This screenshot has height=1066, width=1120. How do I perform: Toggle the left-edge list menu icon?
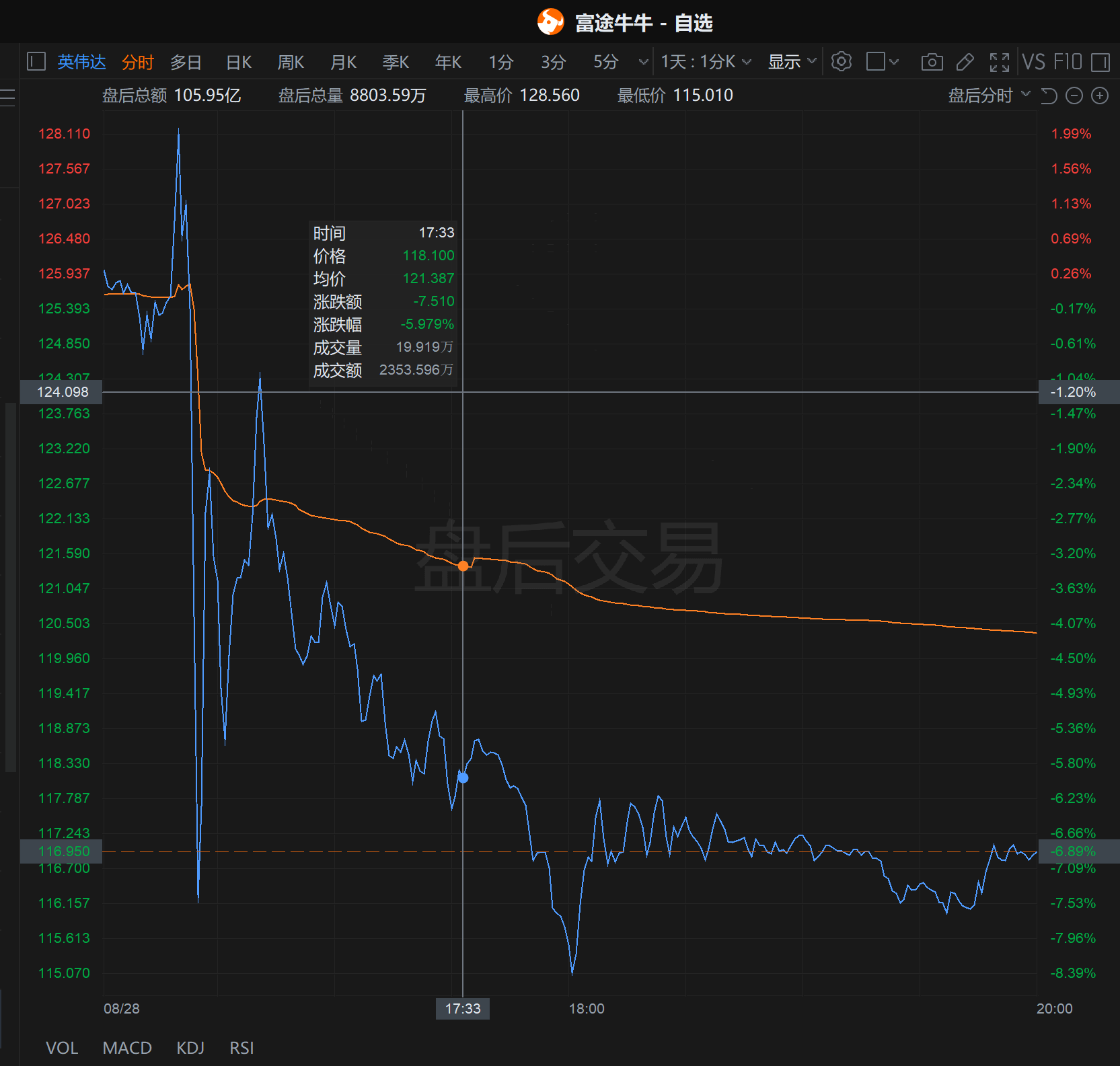coord(8,97)
